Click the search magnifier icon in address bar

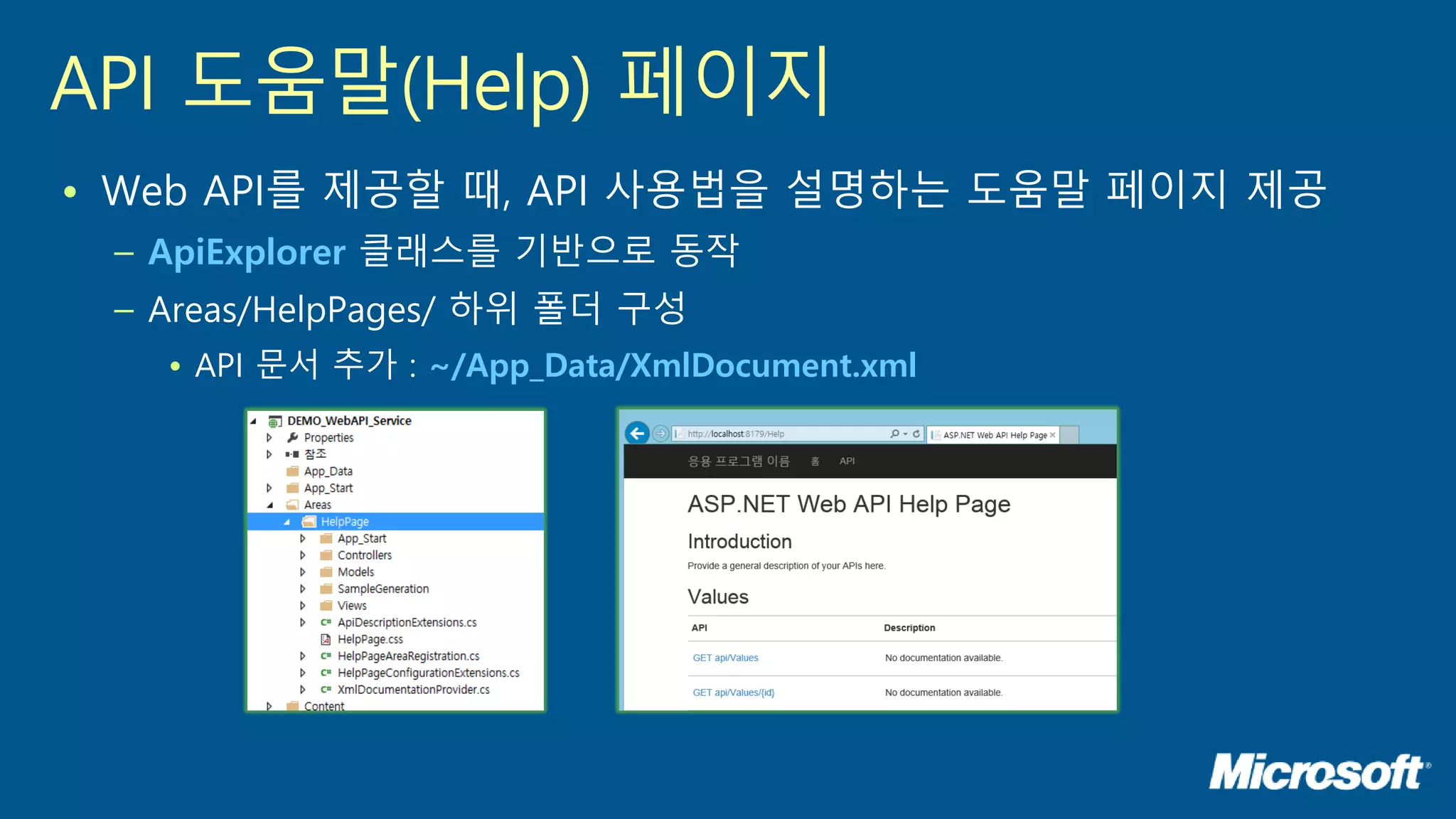pyautogui.click(x=894, y=434)
